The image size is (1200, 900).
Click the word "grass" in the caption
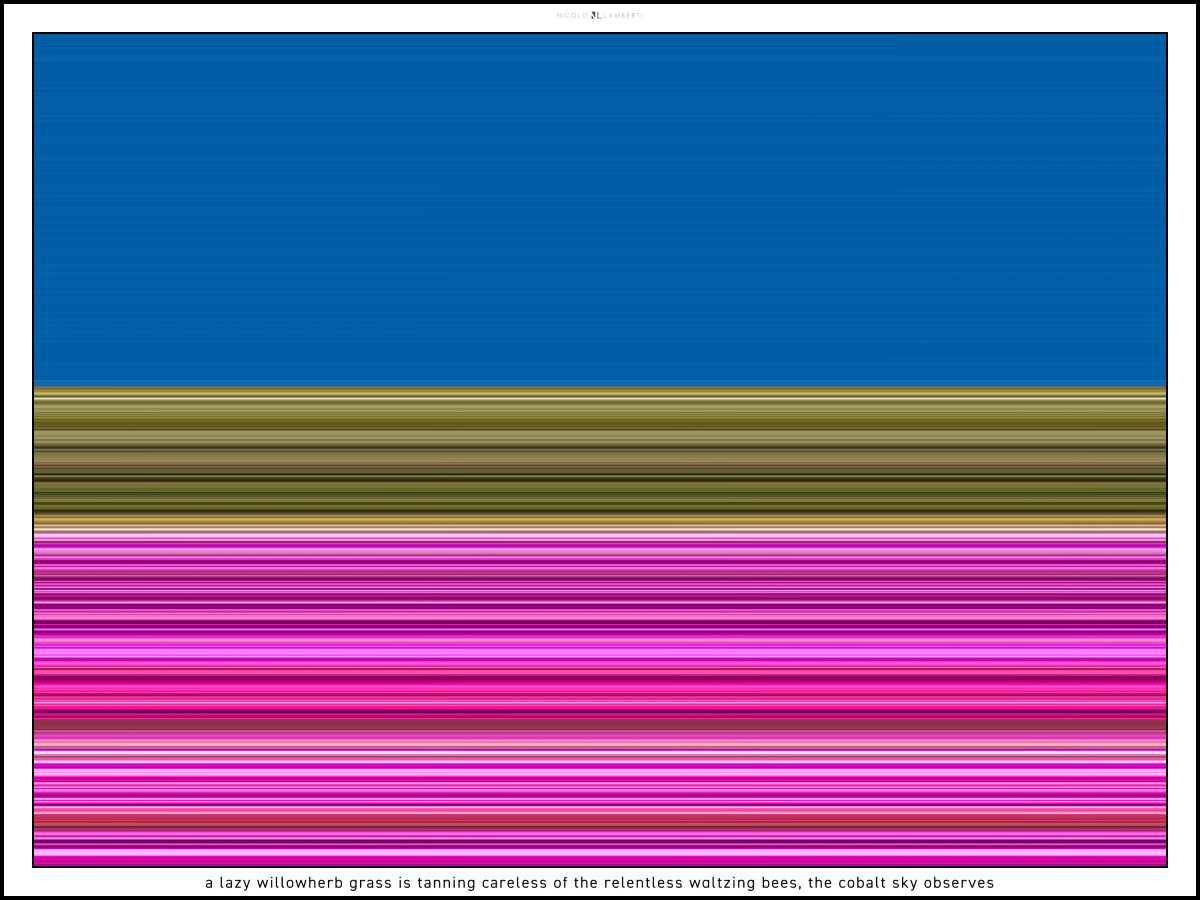pos(370,883)
